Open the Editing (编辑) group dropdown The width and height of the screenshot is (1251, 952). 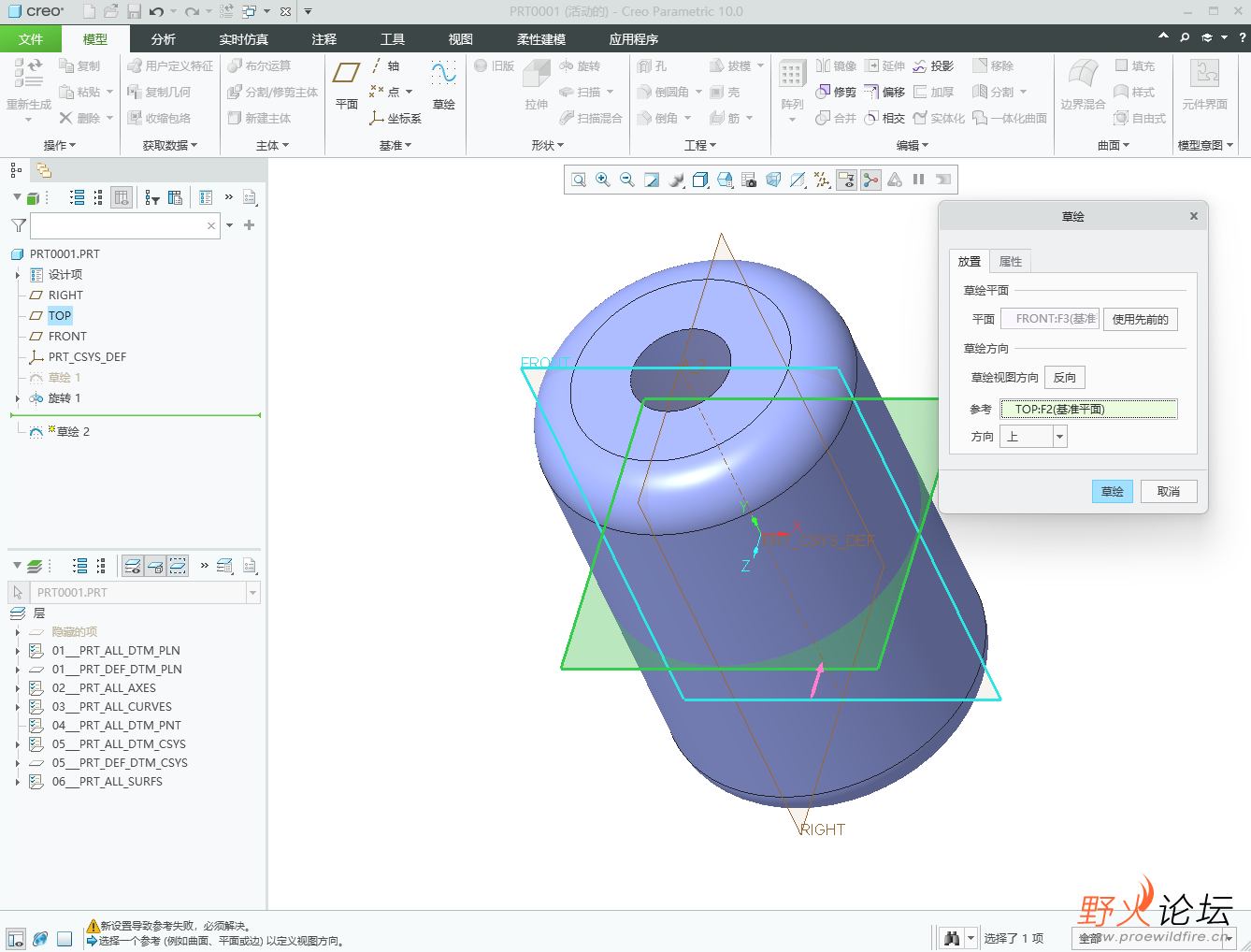coord(913,146)
